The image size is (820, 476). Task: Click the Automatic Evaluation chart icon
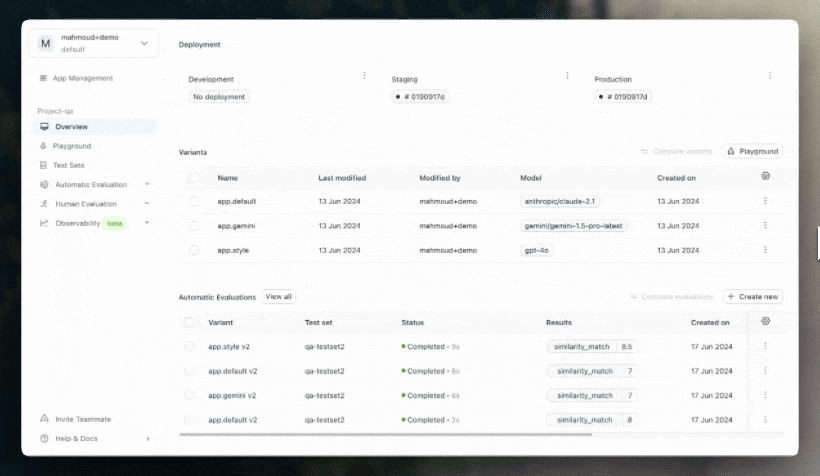(44, 185)
